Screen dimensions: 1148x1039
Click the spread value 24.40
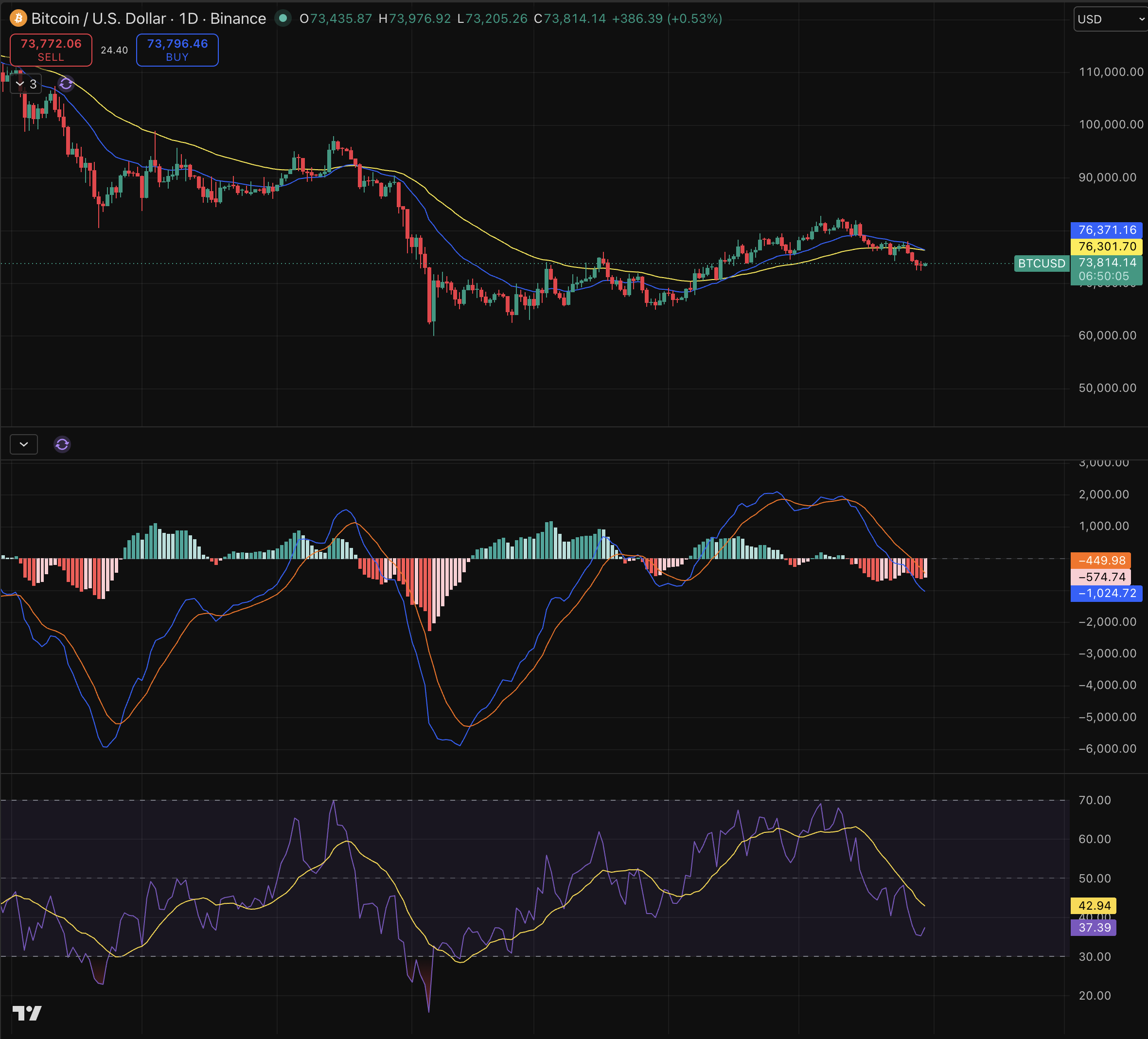114,50
